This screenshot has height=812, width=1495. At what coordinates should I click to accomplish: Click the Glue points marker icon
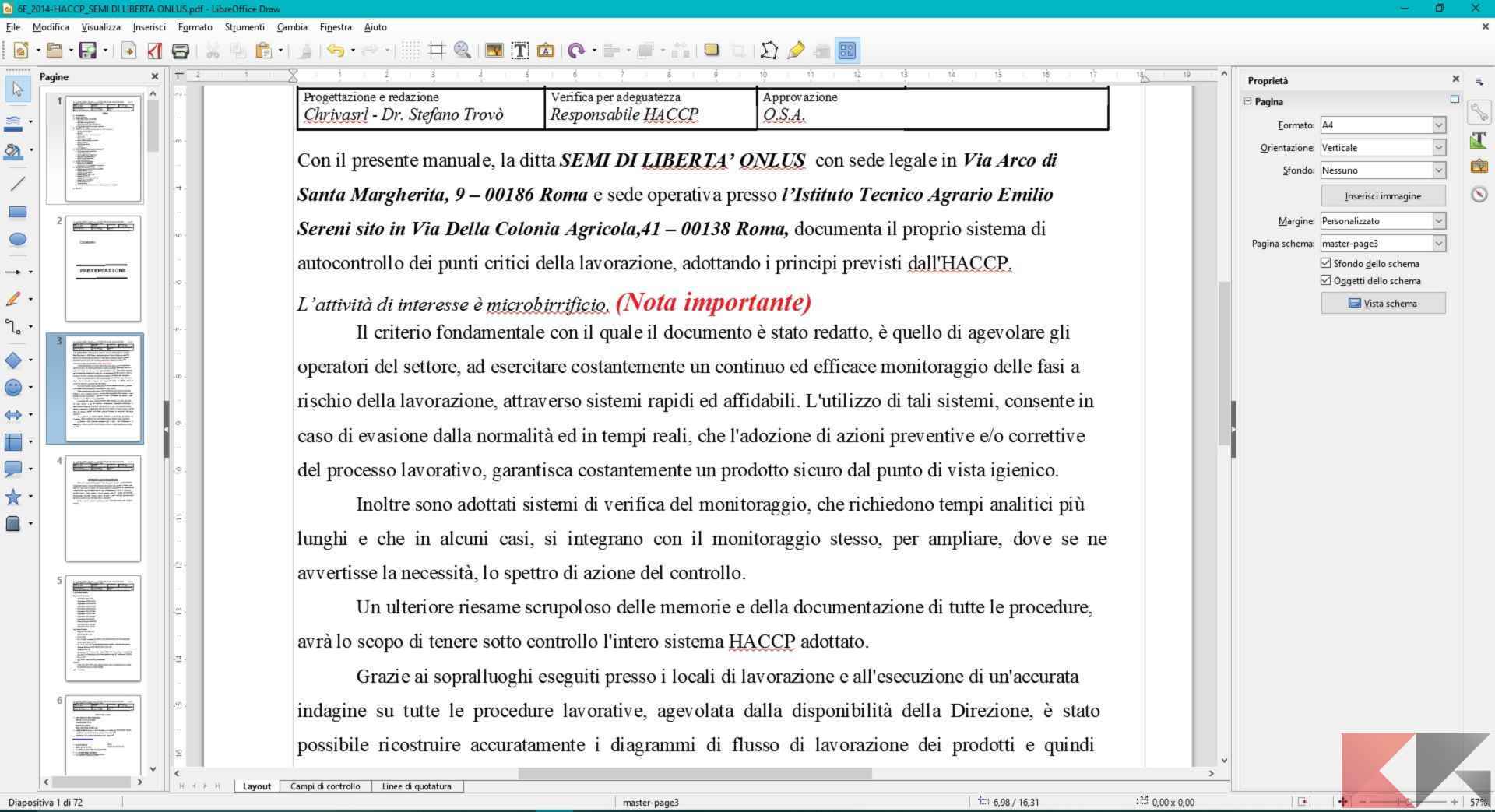(x=795, y=51)
